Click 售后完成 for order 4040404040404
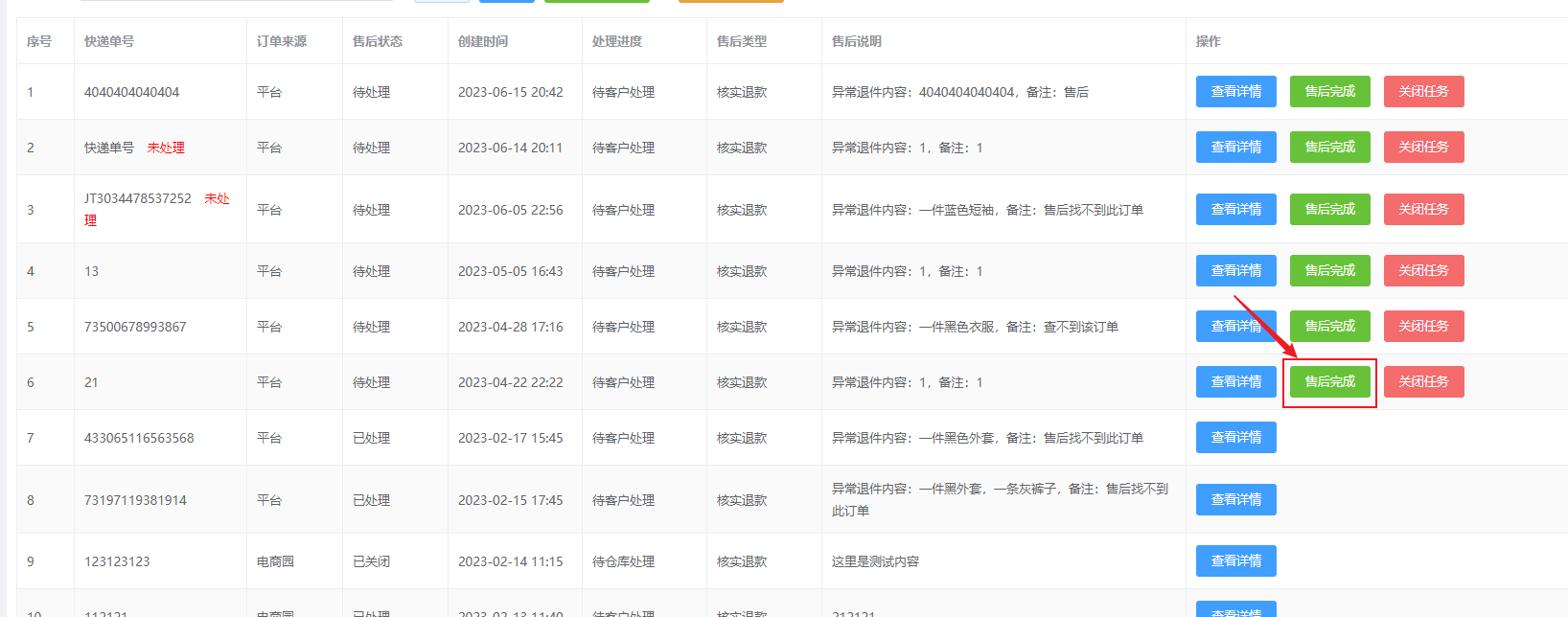This screenshot has width=1568, height=617. tap(1329, 92)
